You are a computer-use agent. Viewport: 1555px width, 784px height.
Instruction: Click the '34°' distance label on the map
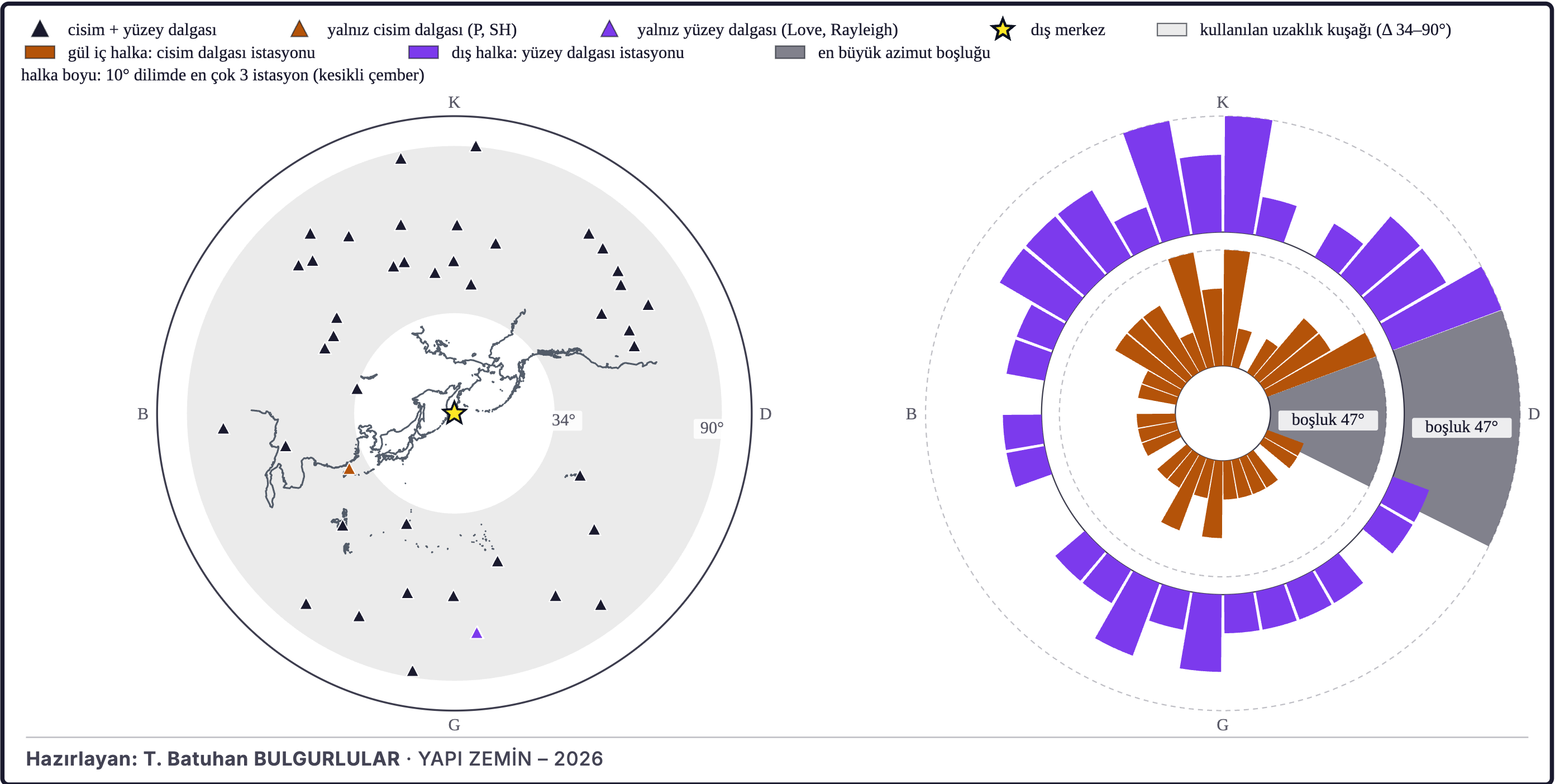(x=563, y=420)
